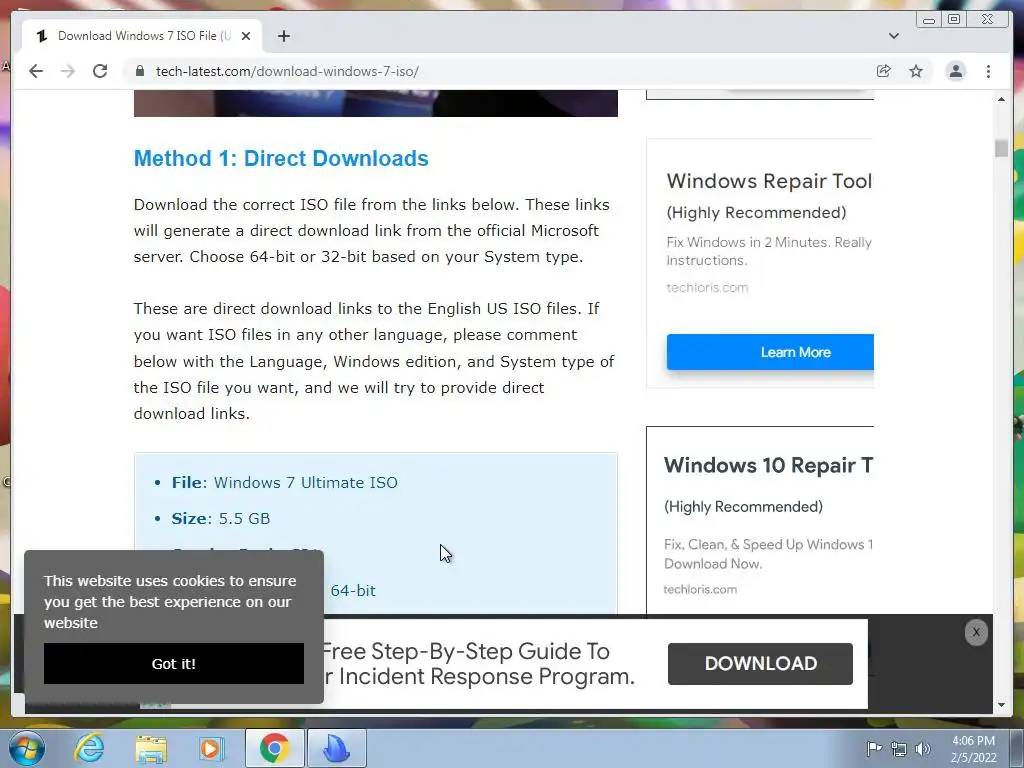
Task: Open Windows Explorer from taskbar
Action: 151,748
